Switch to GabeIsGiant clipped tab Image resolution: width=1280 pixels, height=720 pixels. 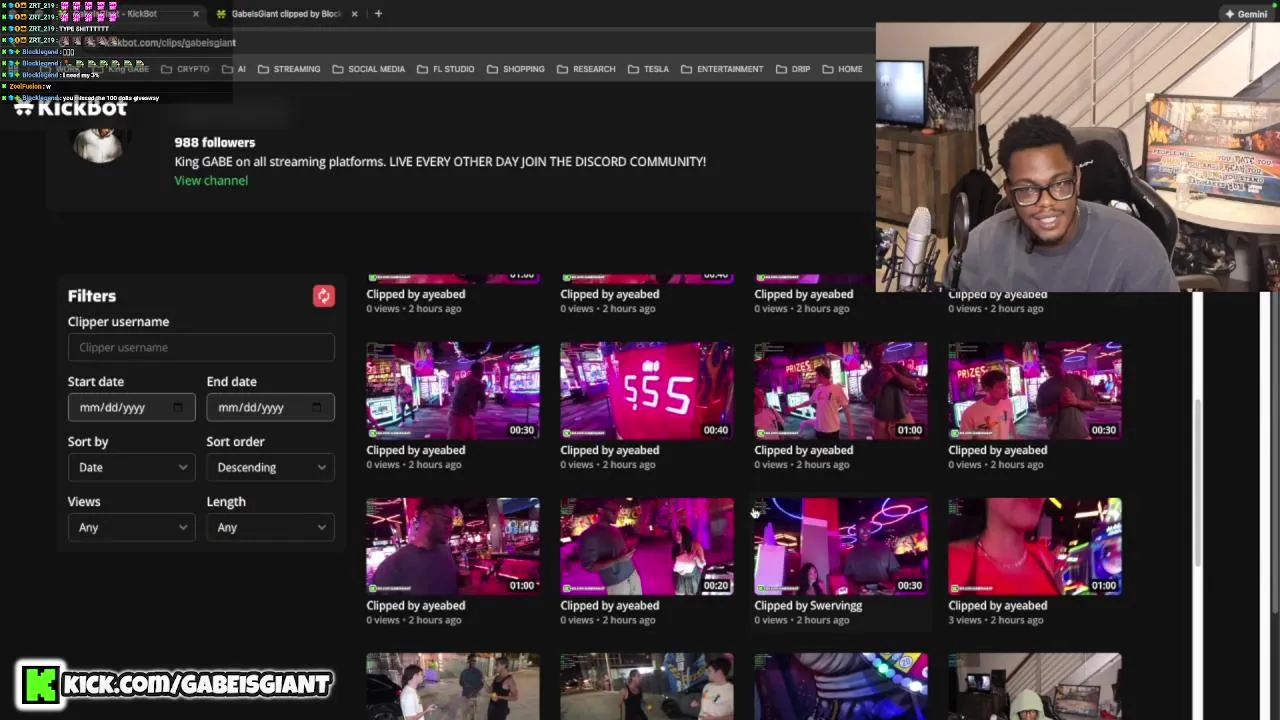point(286,14)
